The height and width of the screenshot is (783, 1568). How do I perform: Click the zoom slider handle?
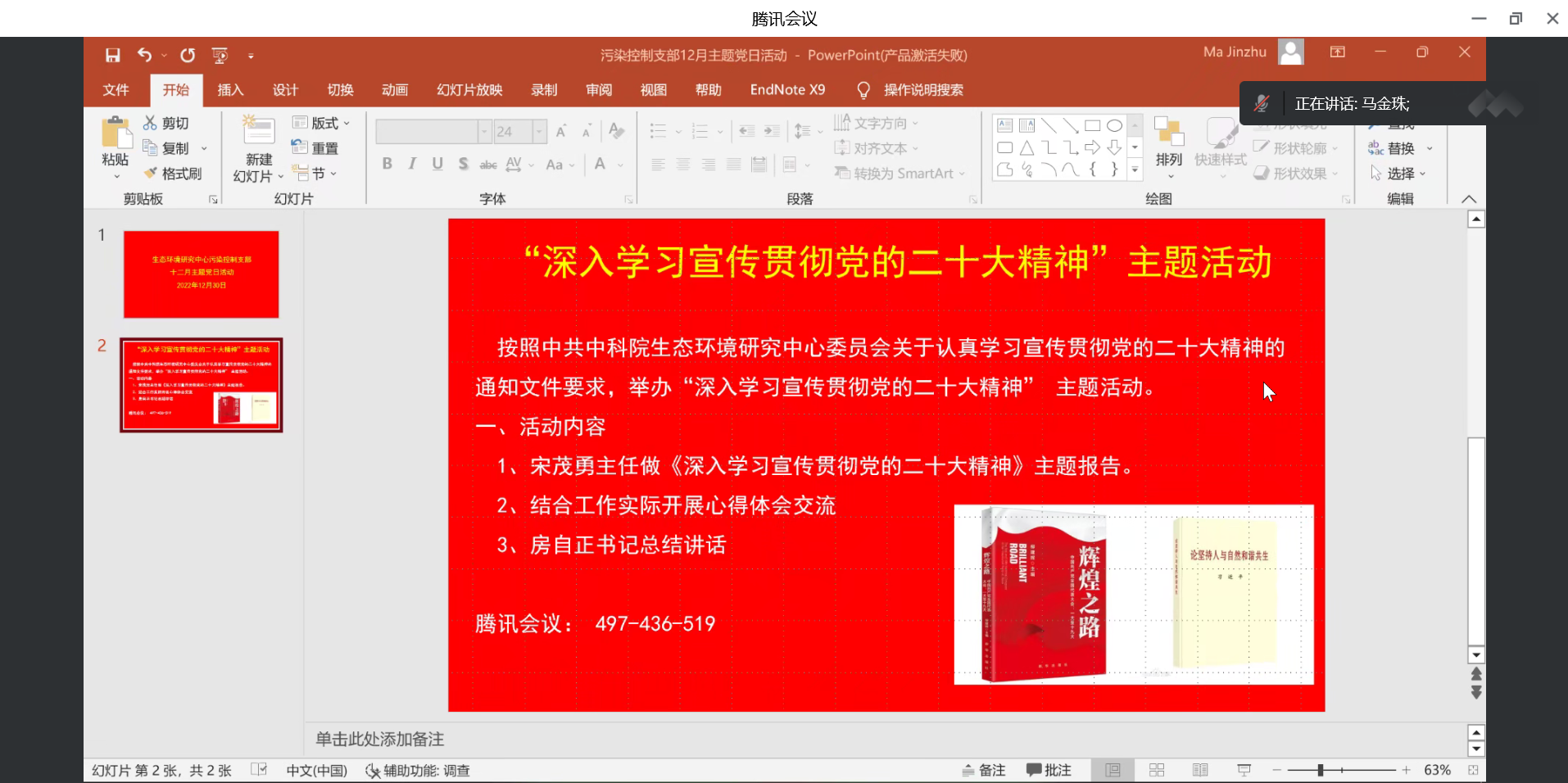[1321, 770]
